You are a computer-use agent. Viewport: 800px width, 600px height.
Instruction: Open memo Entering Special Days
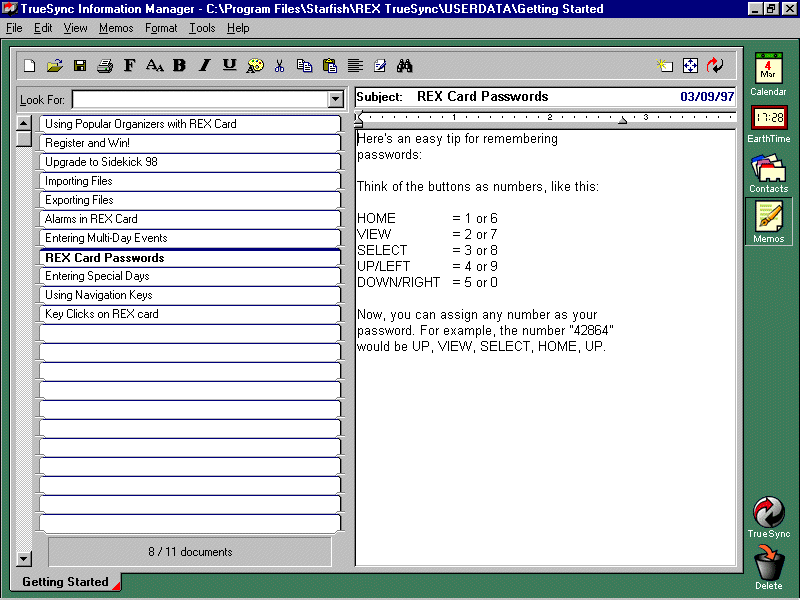(x=190, y=276)
